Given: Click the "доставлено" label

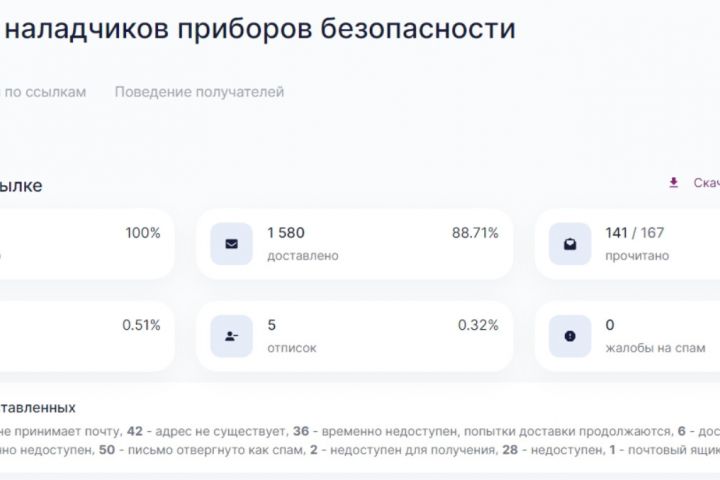Looking at the screenshot, I should (302, 256).
